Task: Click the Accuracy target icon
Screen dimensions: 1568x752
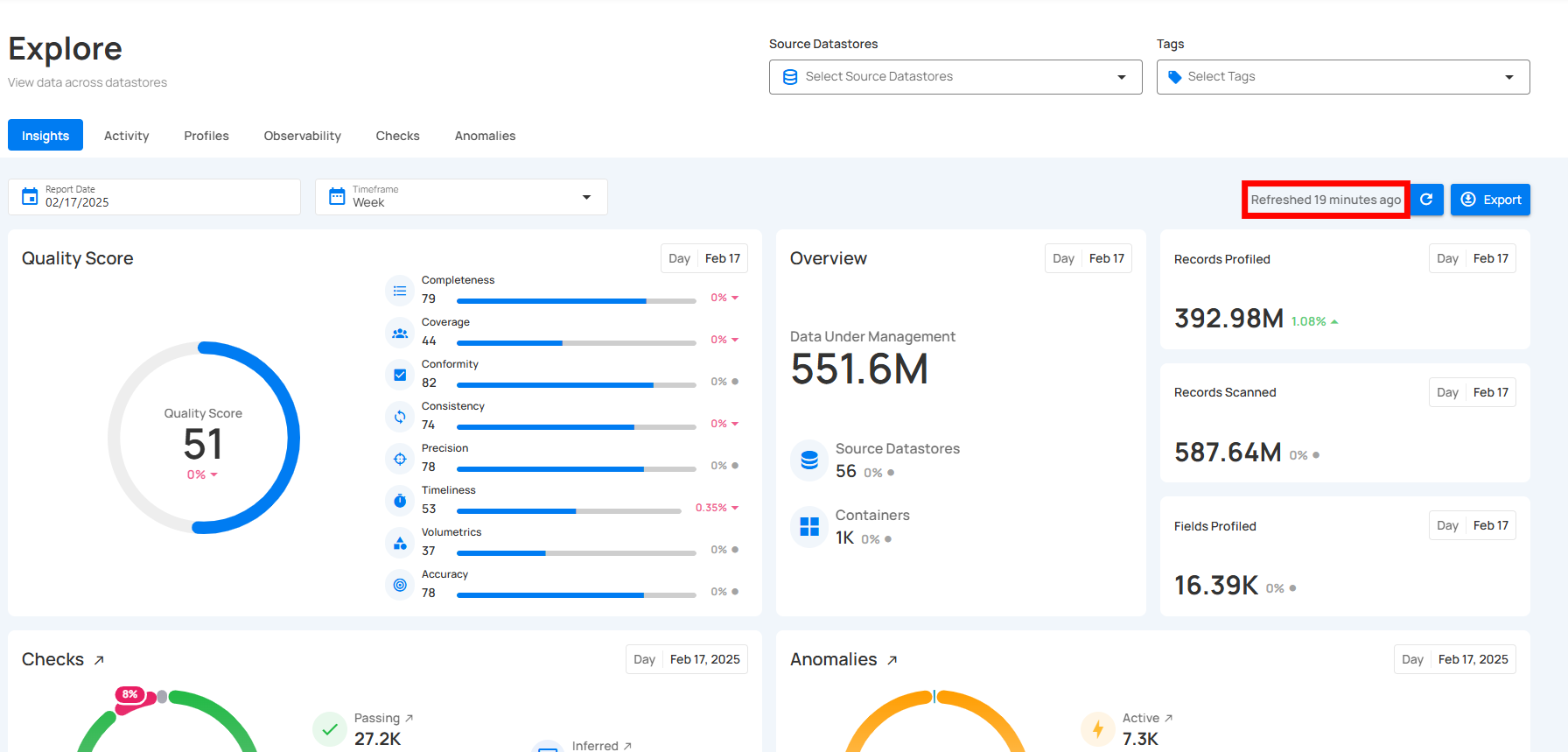Action: tap(400, 585)
